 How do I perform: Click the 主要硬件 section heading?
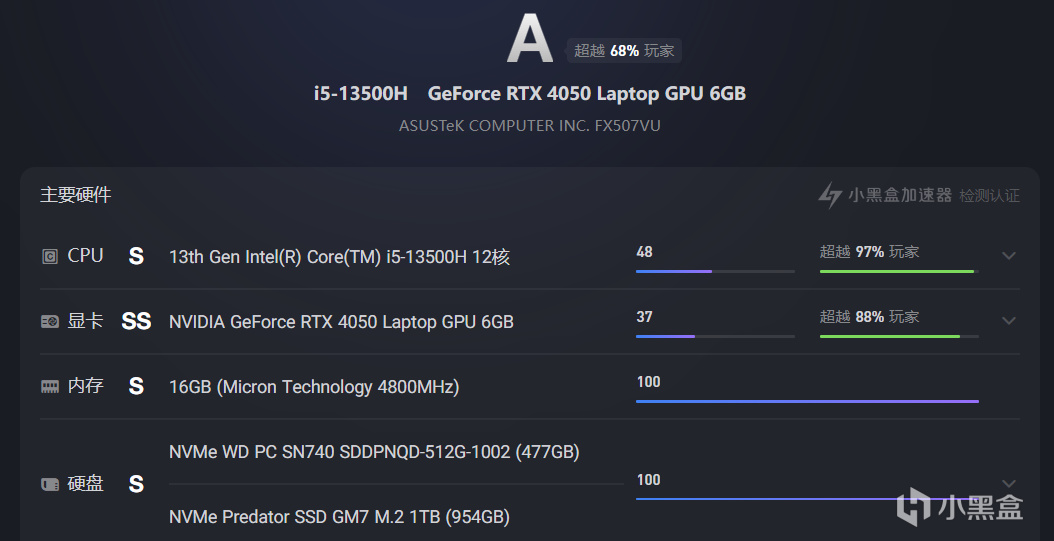coord(76,195)
